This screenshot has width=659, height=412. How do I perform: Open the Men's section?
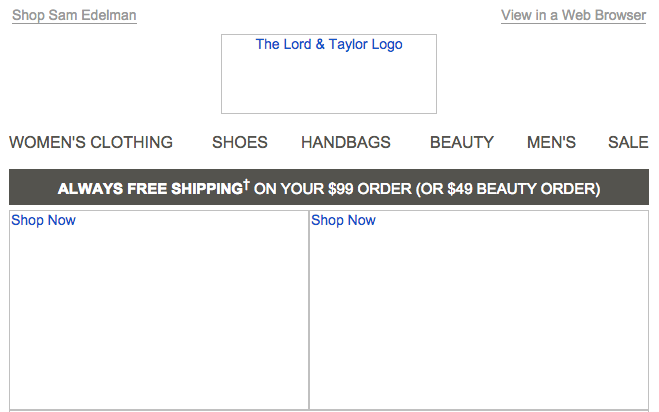[551, 143]
